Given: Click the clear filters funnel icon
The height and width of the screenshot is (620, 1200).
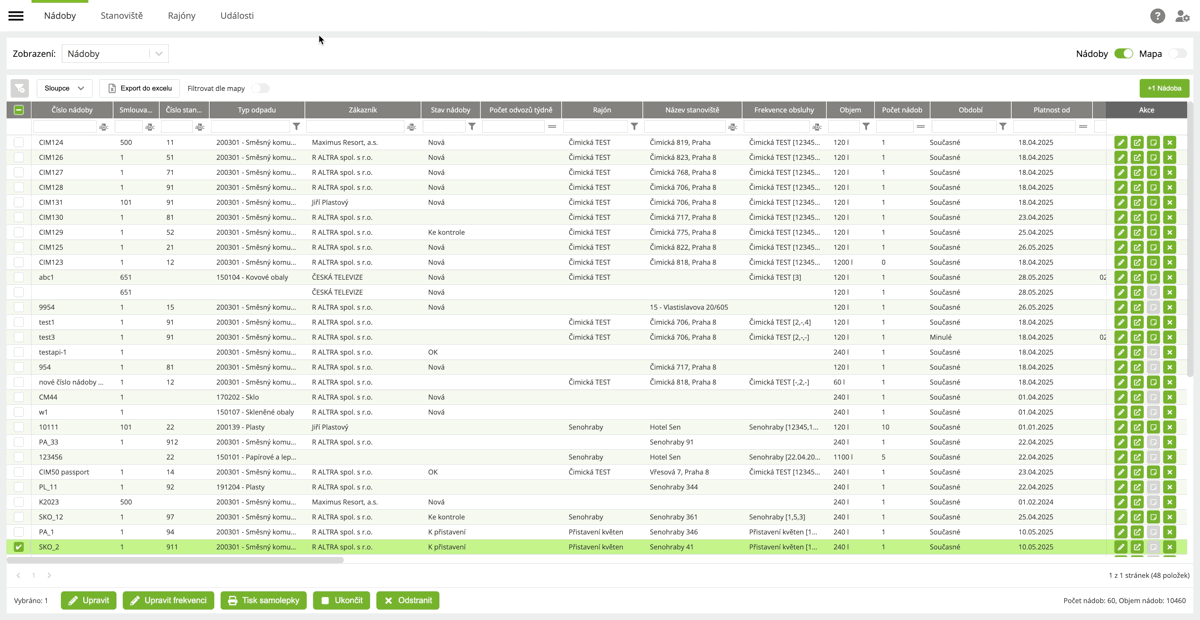Looking at the screenshot, I should pos(19,88).
